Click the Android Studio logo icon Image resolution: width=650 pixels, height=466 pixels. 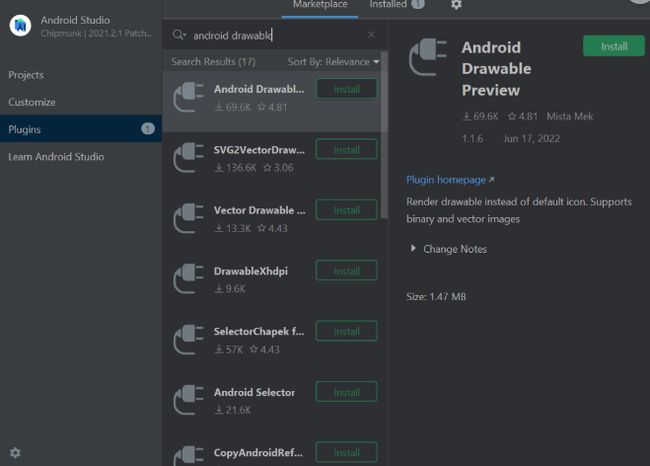(x=20, y=26)
